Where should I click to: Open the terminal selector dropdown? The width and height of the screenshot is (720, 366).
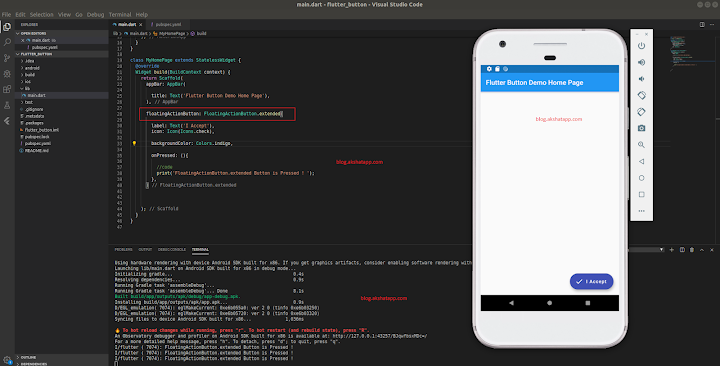tap(647, 250)
